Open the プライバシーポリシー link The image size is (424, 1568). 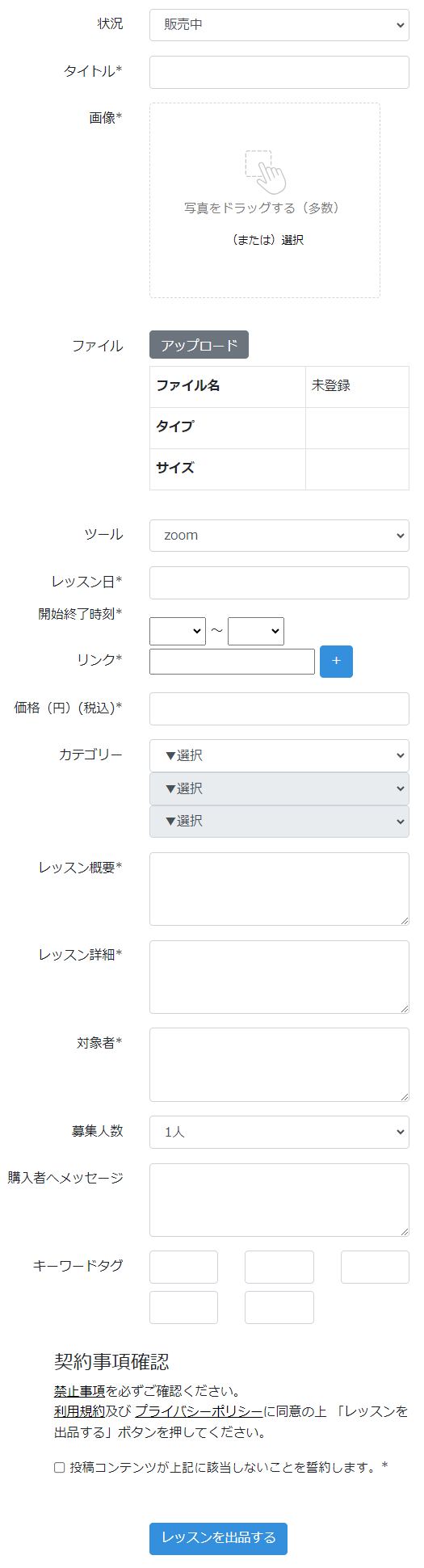tap(199, 1411)
